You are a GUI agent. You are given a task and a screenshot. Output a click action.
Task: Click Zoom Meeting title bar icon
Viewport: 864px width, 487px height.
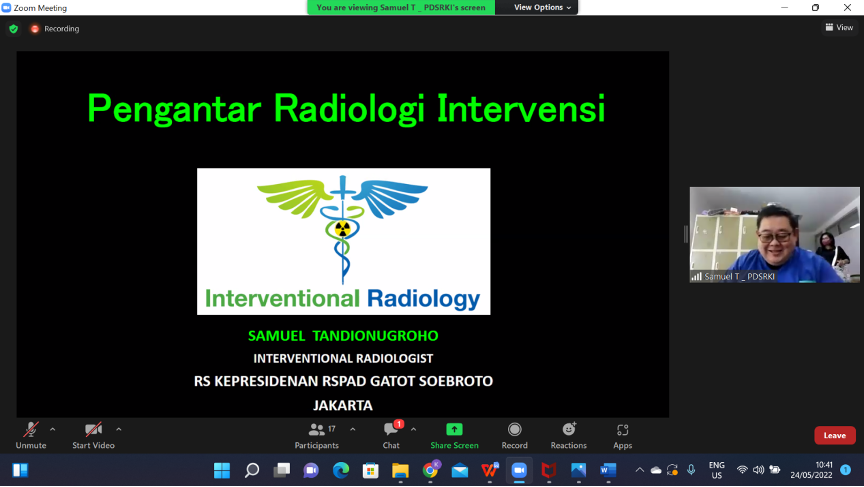(7, 8)
